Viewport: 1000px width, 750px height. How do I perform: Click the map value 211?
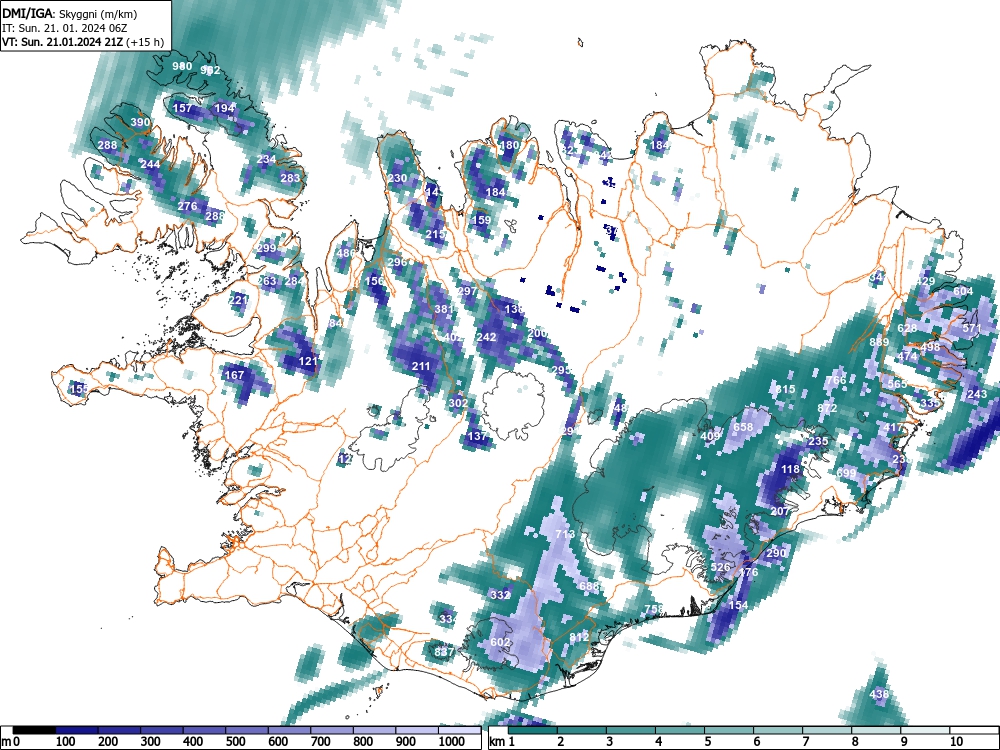click(421, 365)
